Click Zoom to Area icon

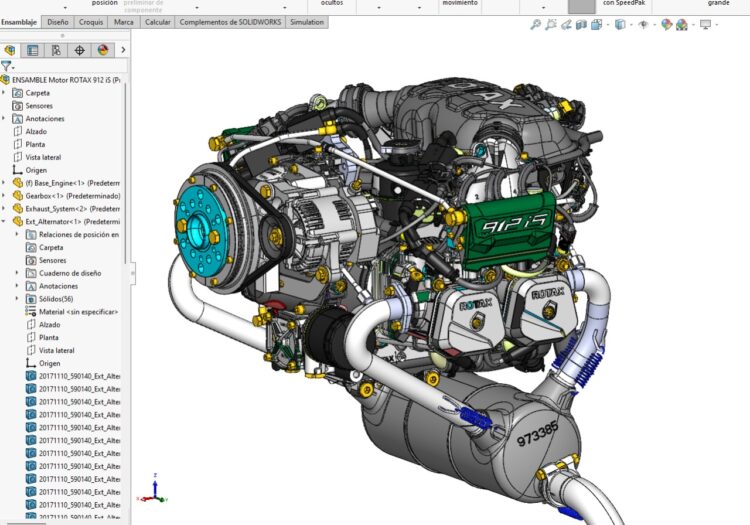pos(551,24)
